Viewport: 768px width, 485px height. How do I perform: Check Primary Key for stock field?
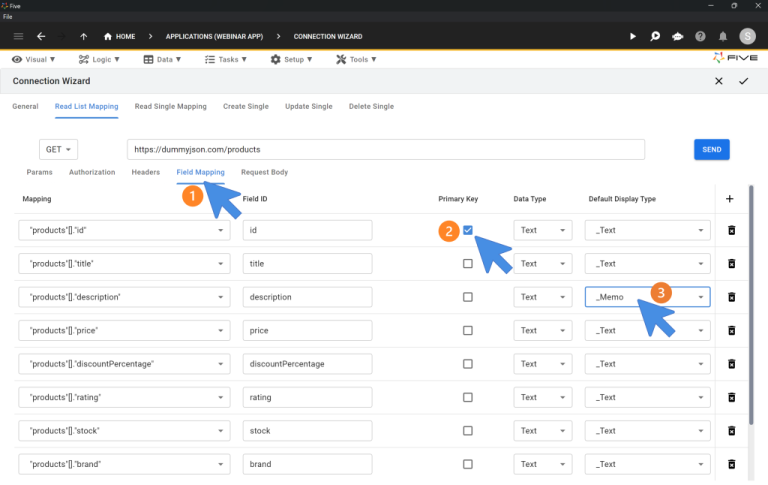[468, 431]
